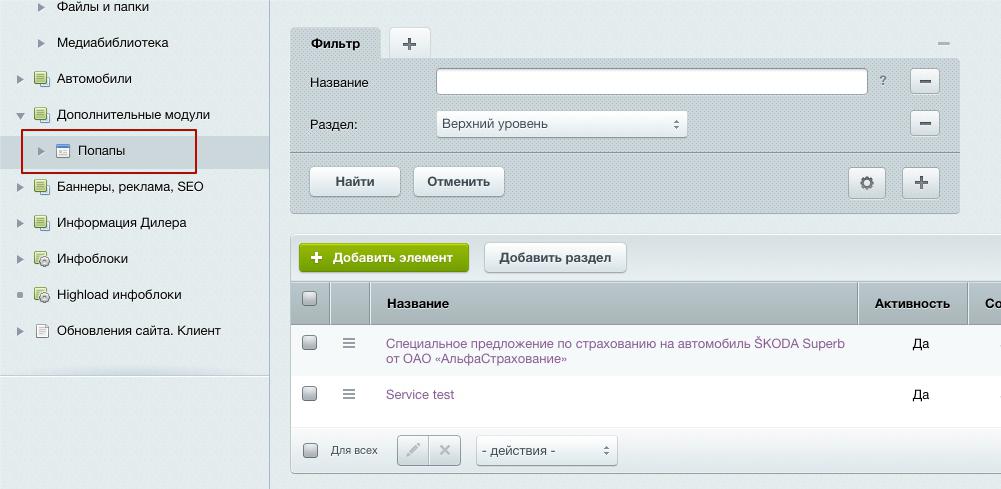Expand the Информация Дилера node
The height and width of the screenshot is (489, 1001).
20,223
